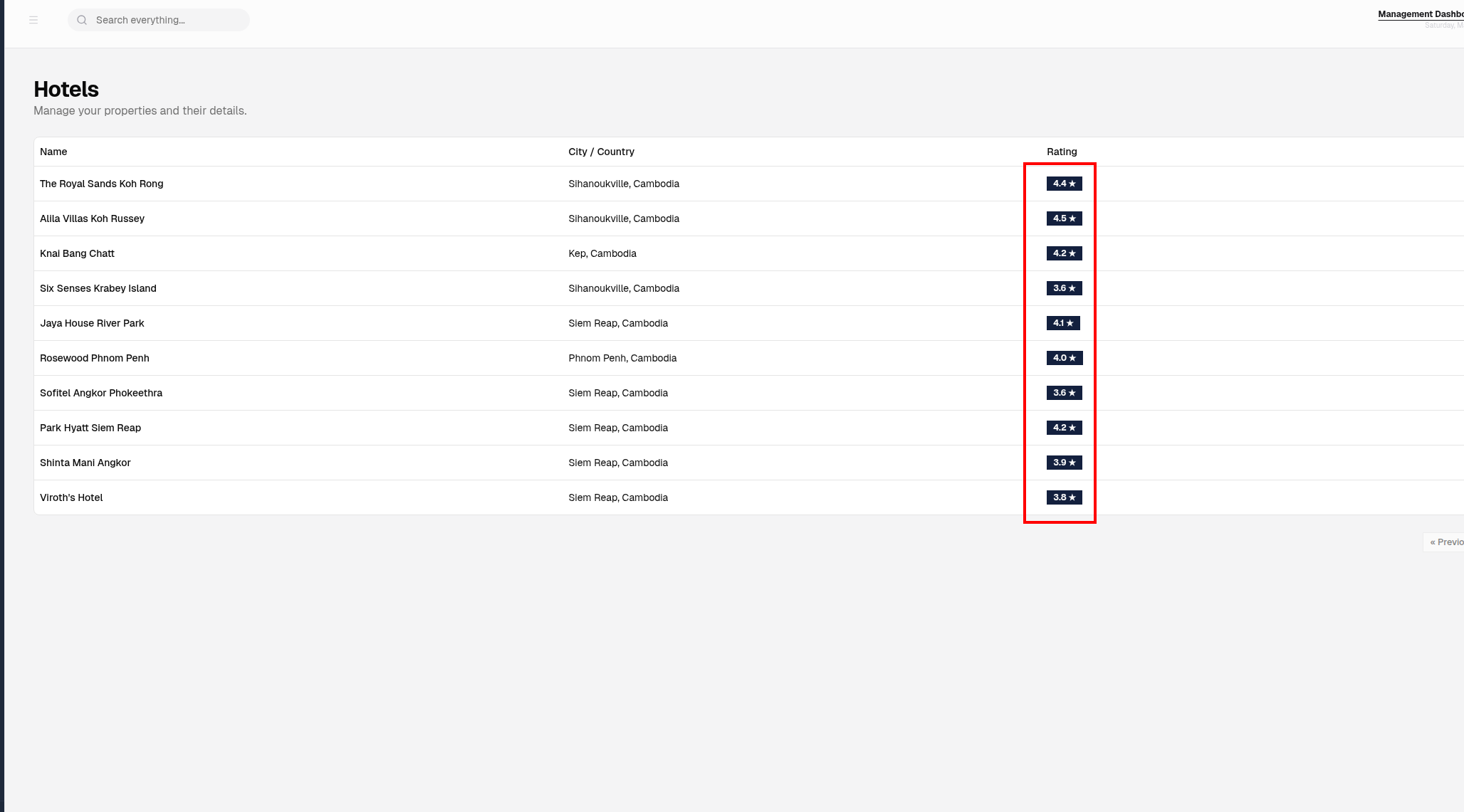
Task: Click the 4.1 star rating badge
Action: 1063,323
